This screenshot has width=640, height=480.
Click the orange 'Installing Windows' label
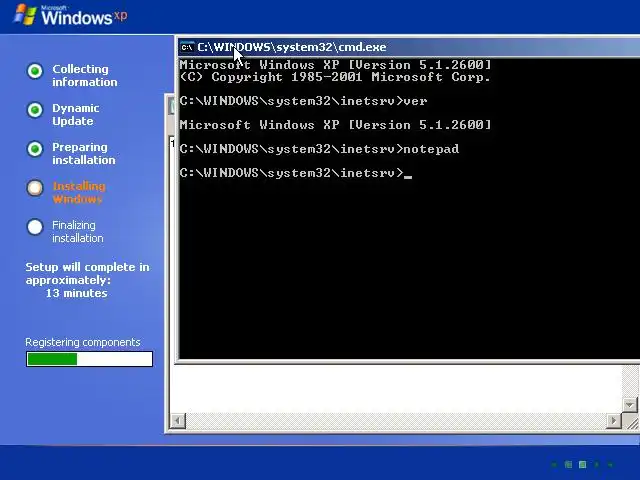[79, 193]
